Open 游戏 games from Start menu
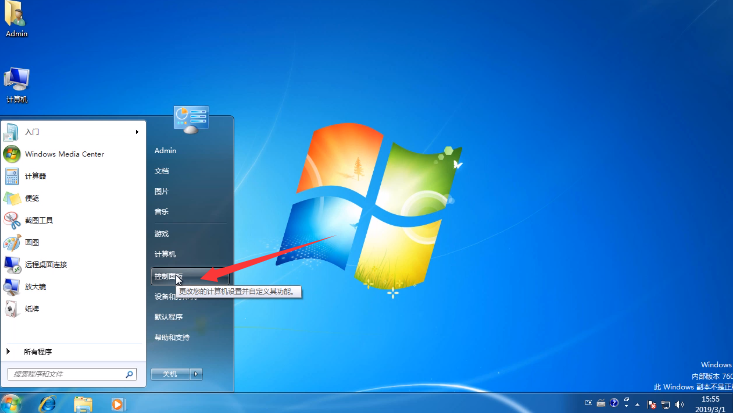 click(x=161, y=233)
